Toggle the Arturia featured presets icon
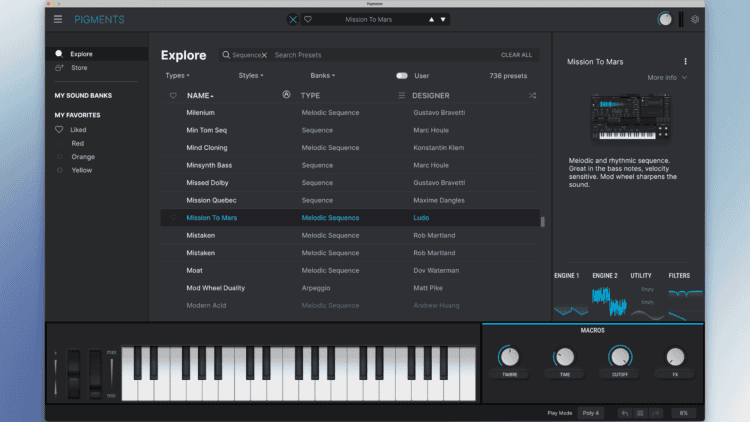Image resolution: width=750 pixels, height=422 pixels. coord(286,95)
